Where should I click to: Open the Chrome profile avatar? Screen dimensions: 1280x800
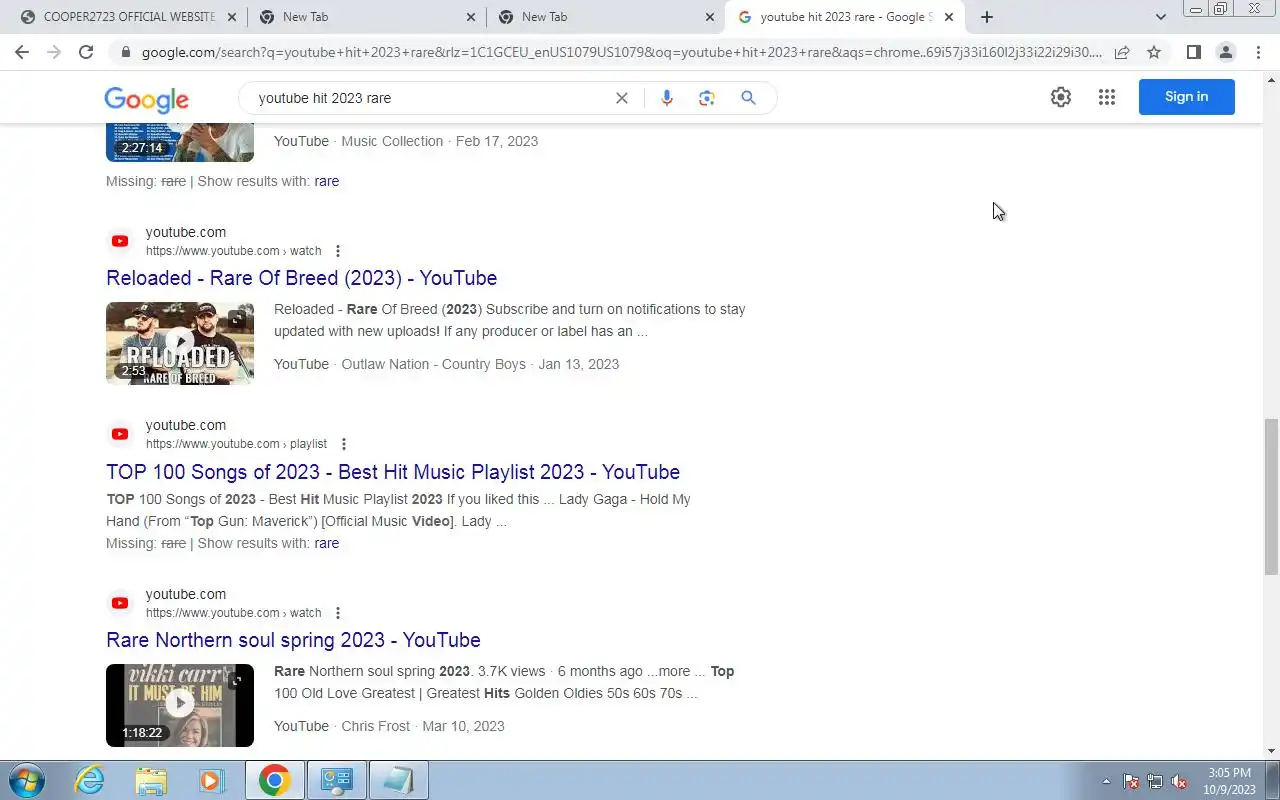click(x=1225, y=52)
